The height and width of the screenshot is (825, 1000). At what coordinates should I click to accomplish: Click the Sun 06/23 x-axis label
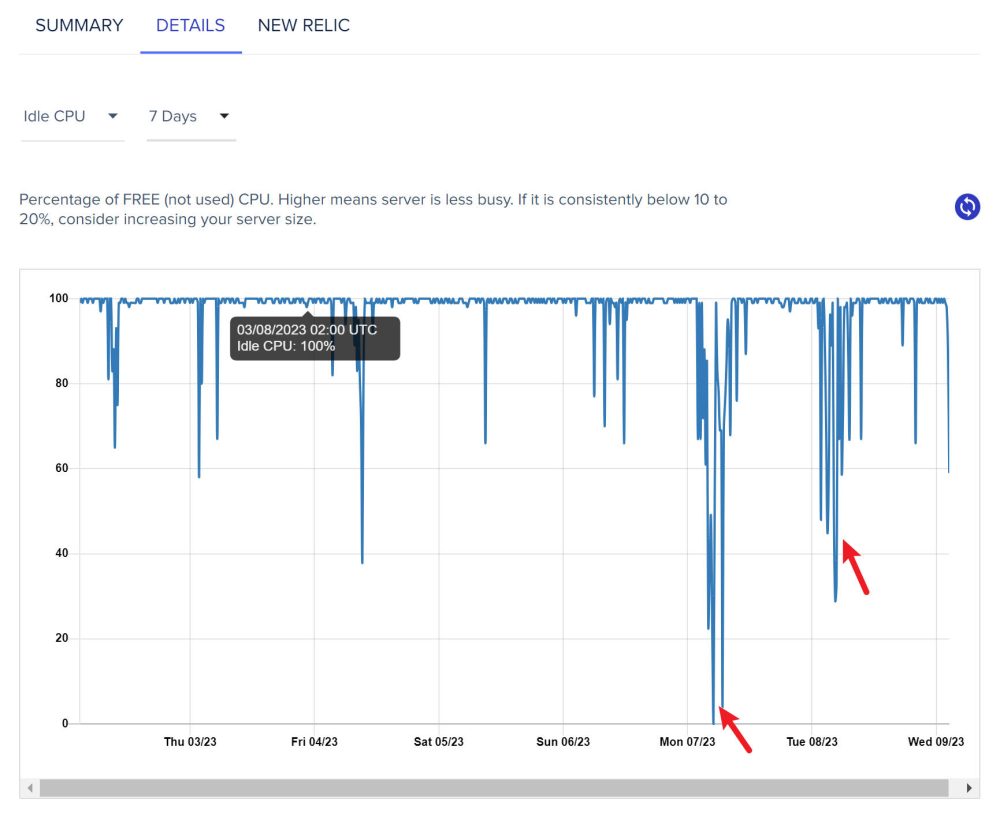click(x=563, y=741)
